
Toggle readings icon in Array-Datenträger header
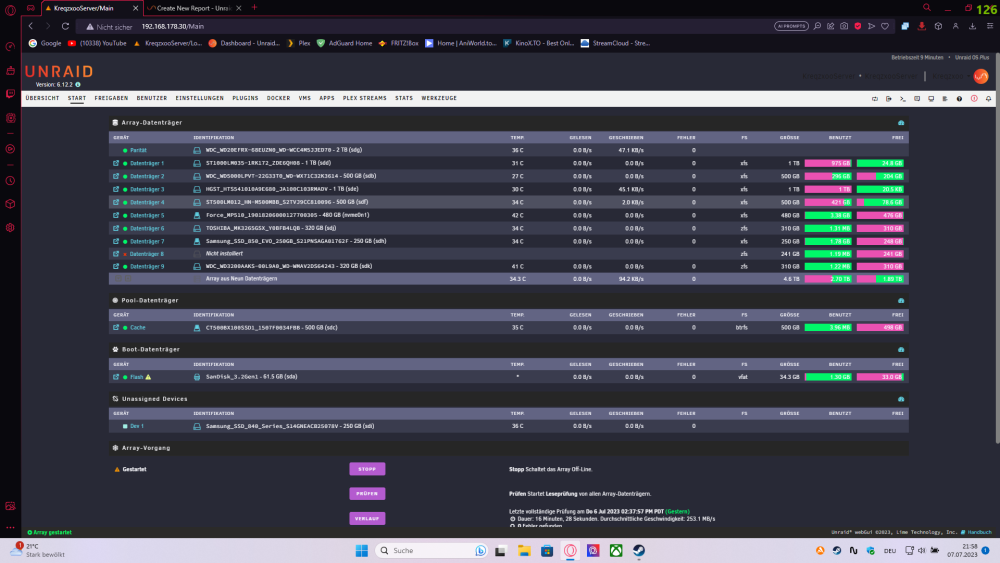(901, 122)
